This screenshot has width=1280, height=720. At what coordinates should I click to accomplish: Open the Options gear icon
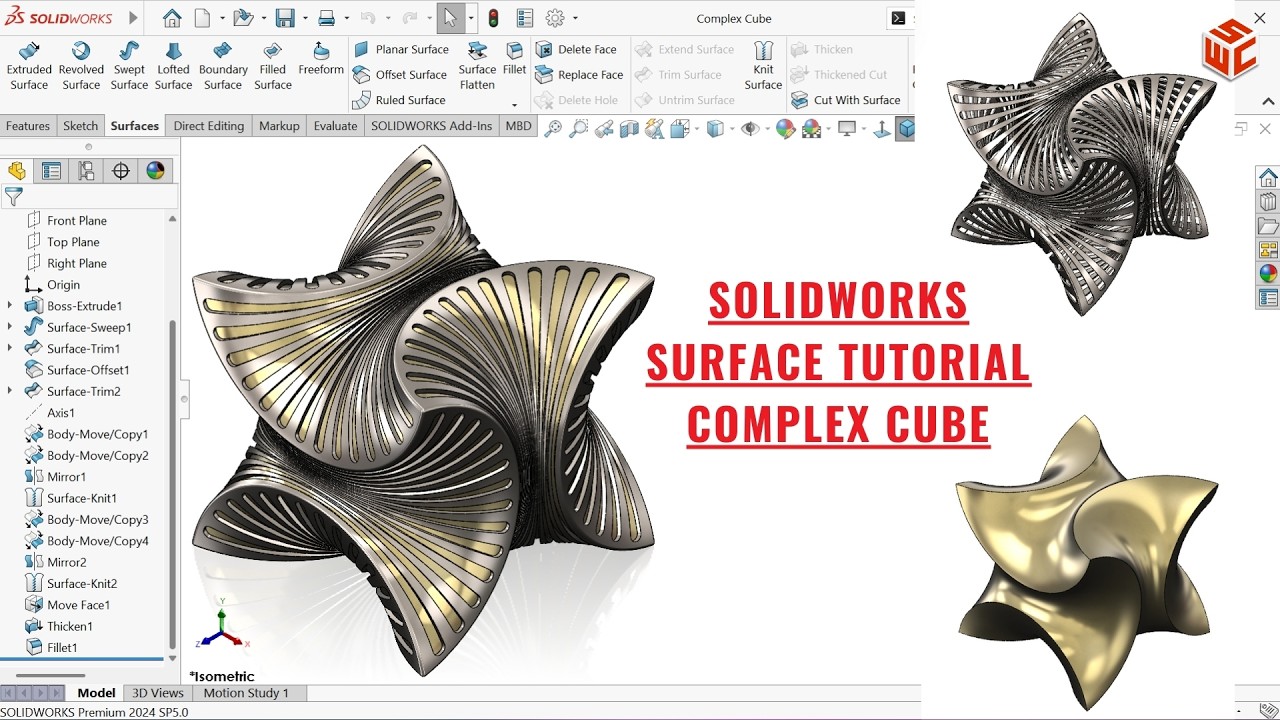pos(555,18)
